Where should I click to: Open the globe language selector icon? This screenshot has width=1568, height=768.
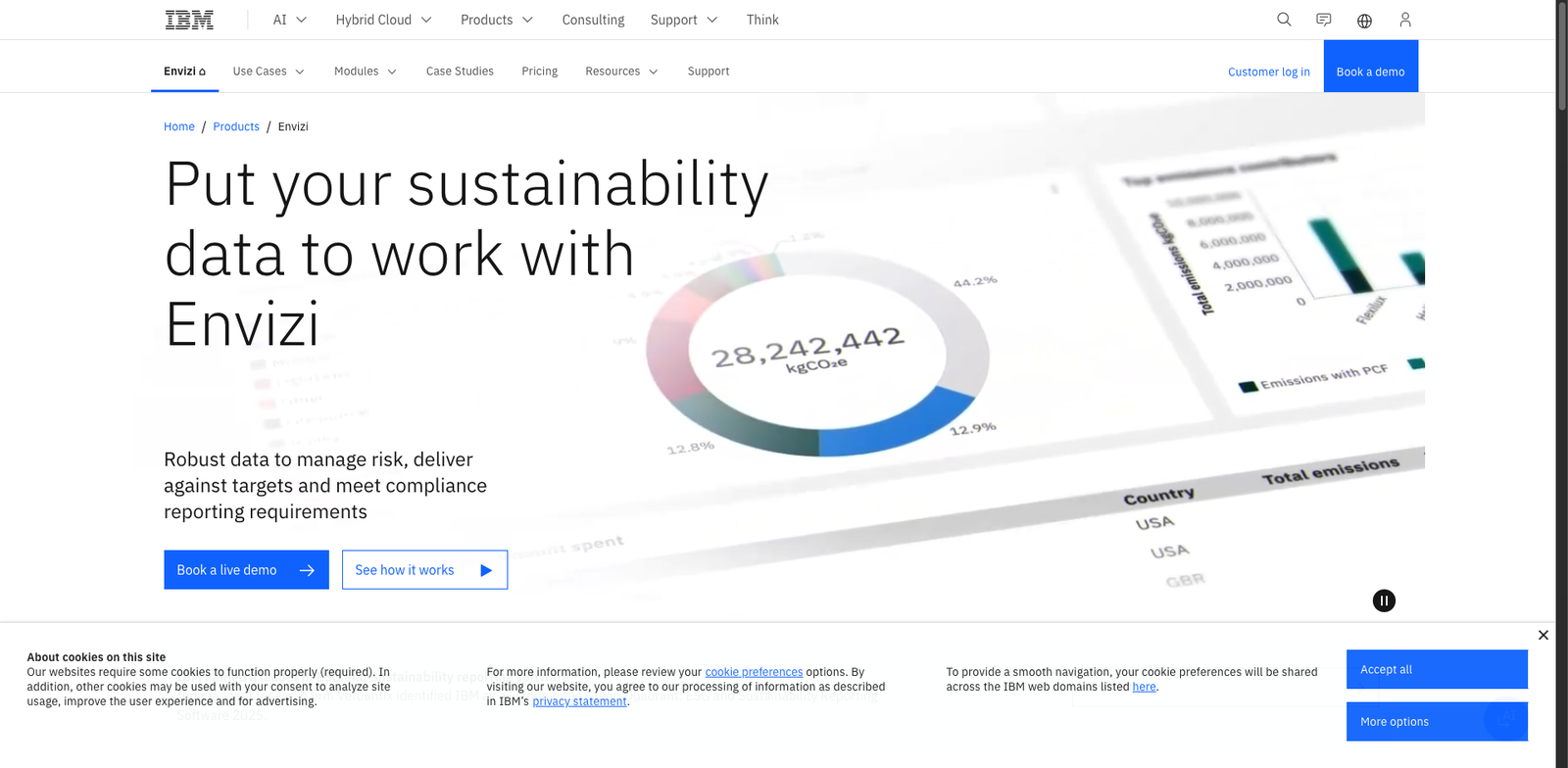pyautogui.click(x=1364, y=21)
